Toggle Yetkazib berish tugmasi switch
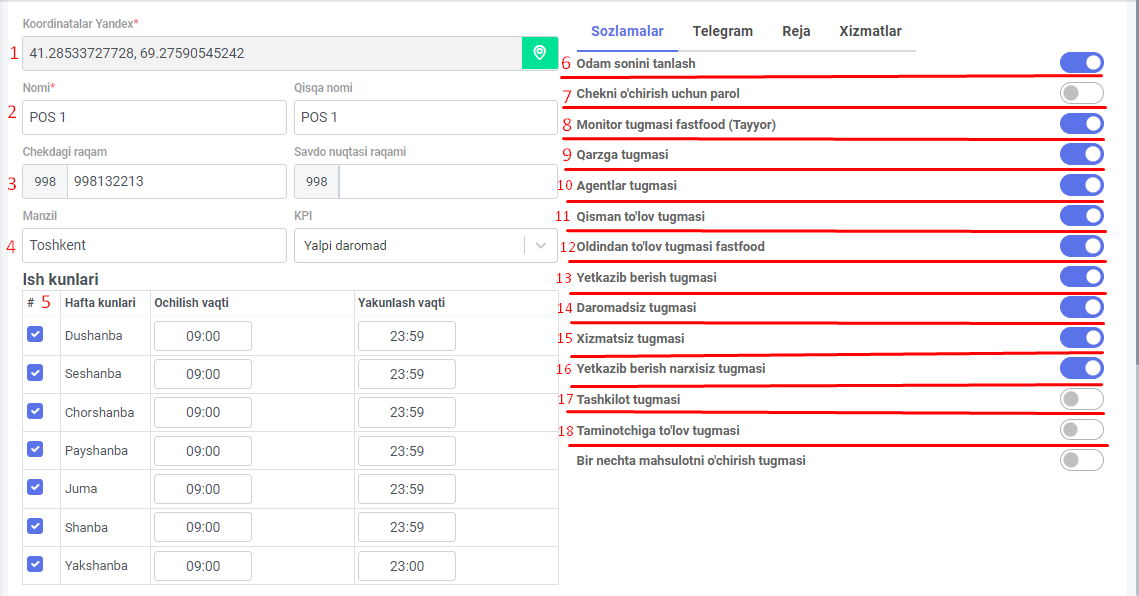The image size is (1139, 596). (1082, 277)
